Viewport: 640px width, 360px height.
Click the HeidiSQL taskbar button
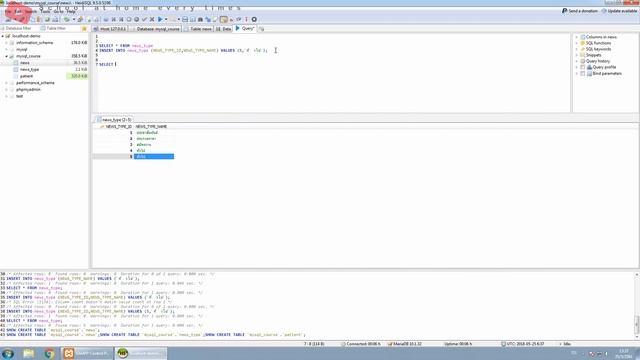click(141, 353)
